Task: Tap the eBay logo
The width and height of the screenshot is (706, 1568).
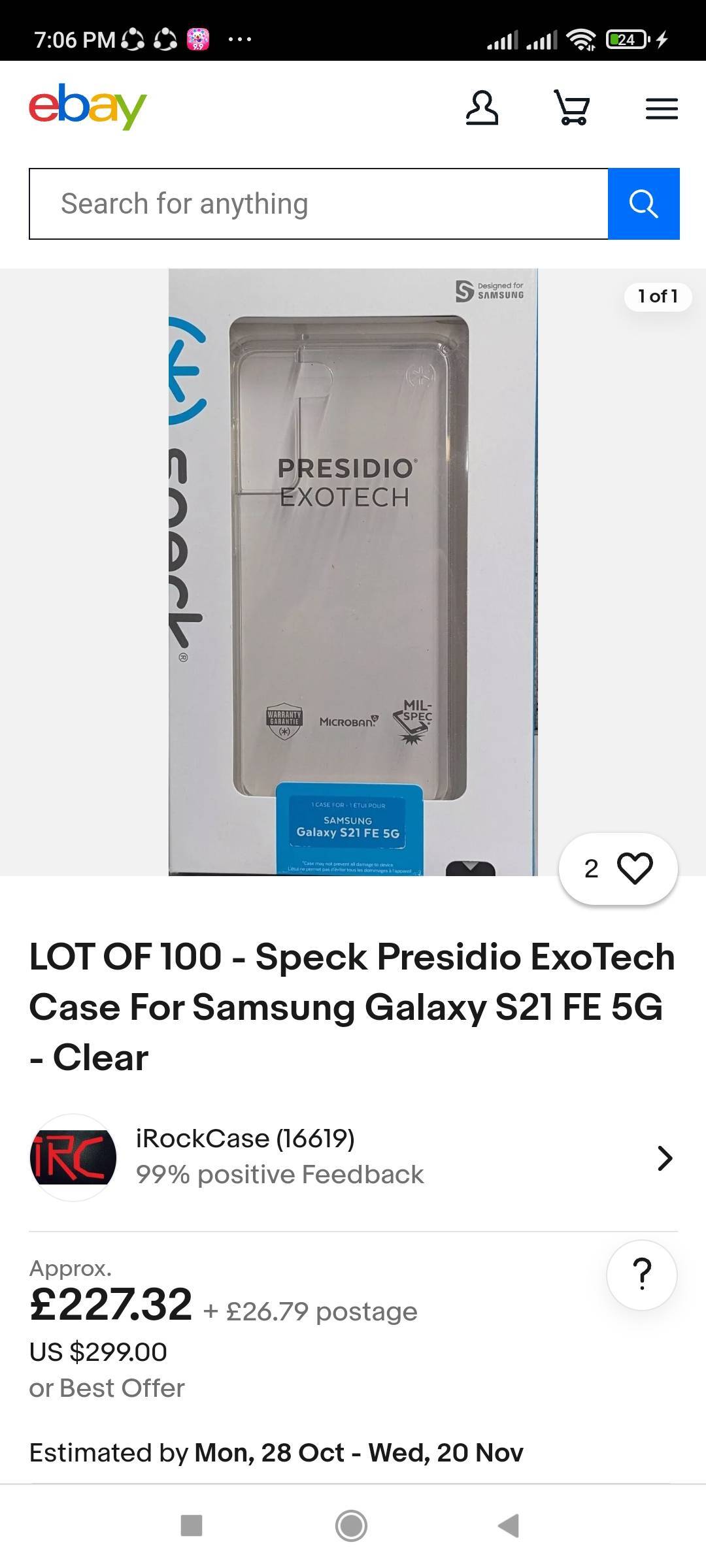Action: [x=88, y=106]
